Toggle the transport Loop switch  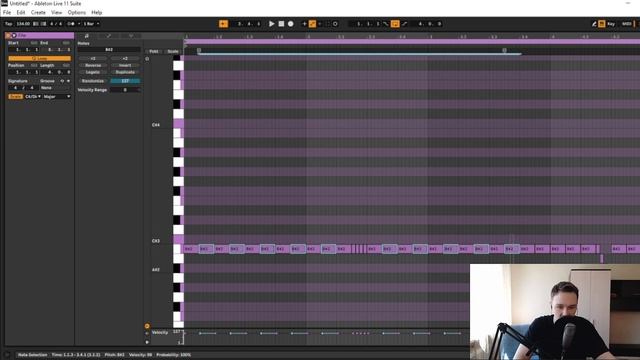[395, 24]
